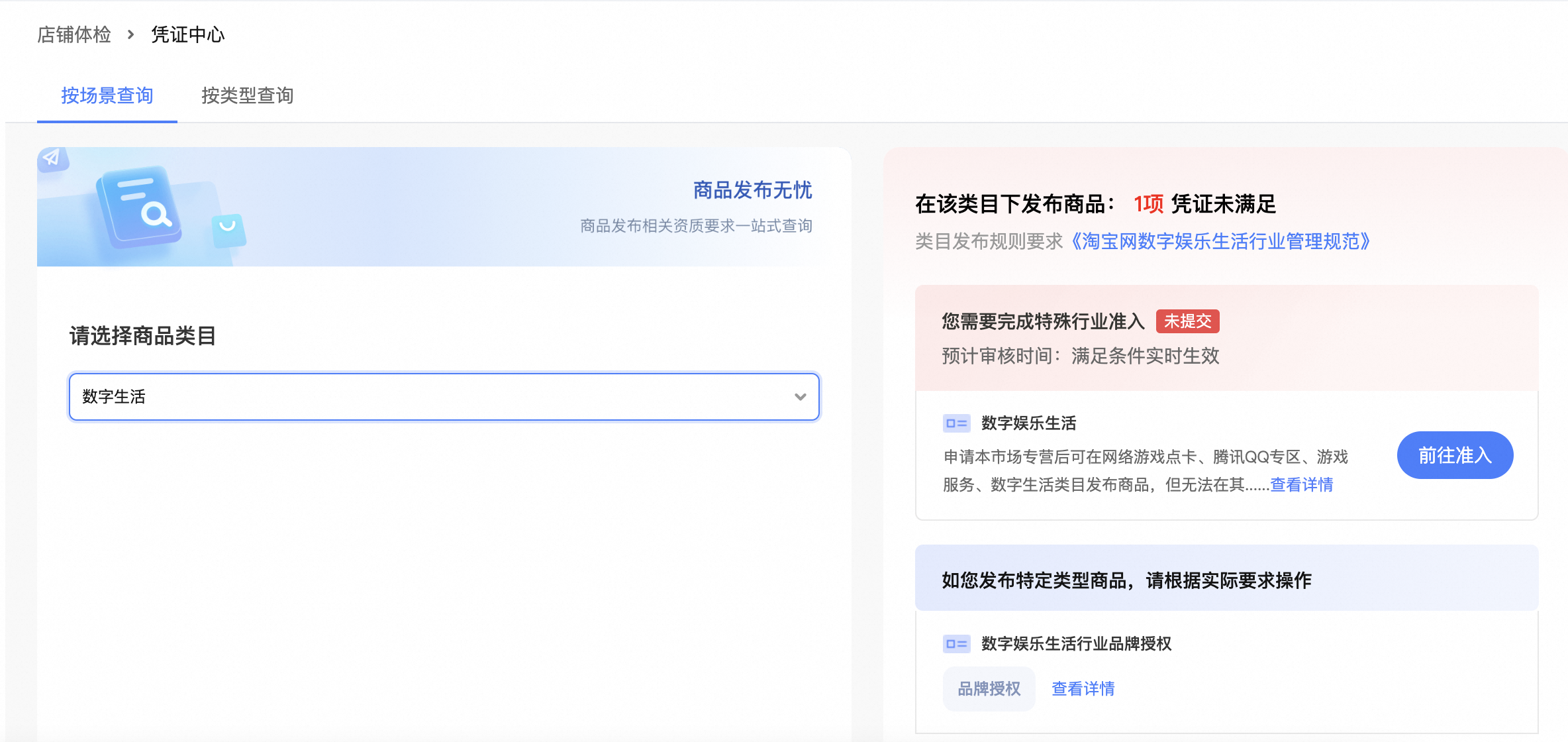Click the 未提交 status badge
1568x742 pixels.
1188,321
